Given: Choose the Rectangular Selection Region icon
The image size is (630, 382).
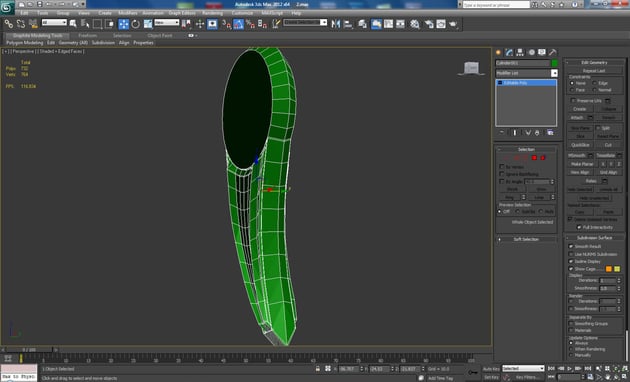Looking at the screenshot, I should point(97,24).
